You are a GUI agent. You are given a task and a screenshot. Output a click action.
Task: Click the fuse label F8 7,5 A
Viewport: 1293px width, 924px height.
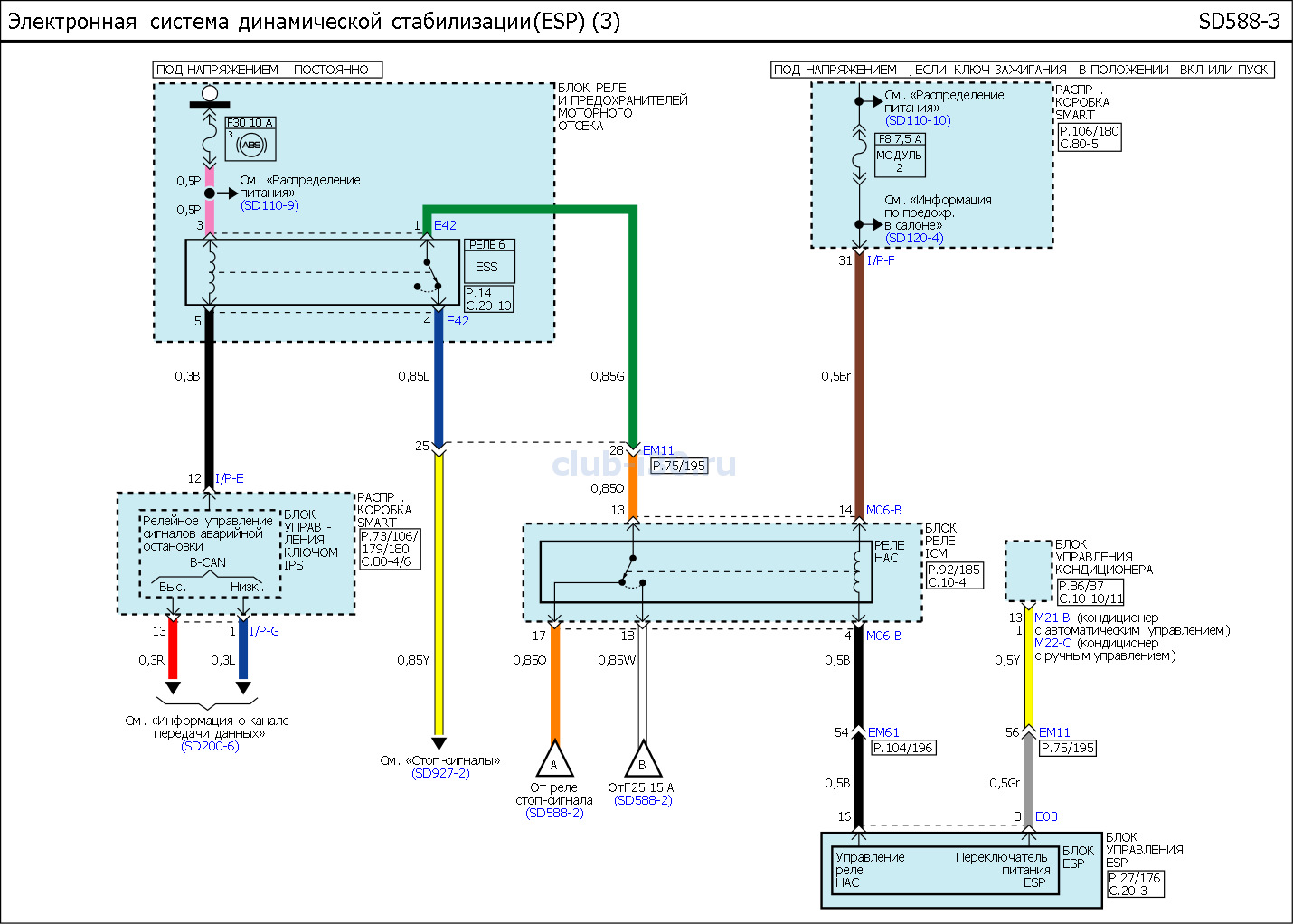(x=900, y=139)
